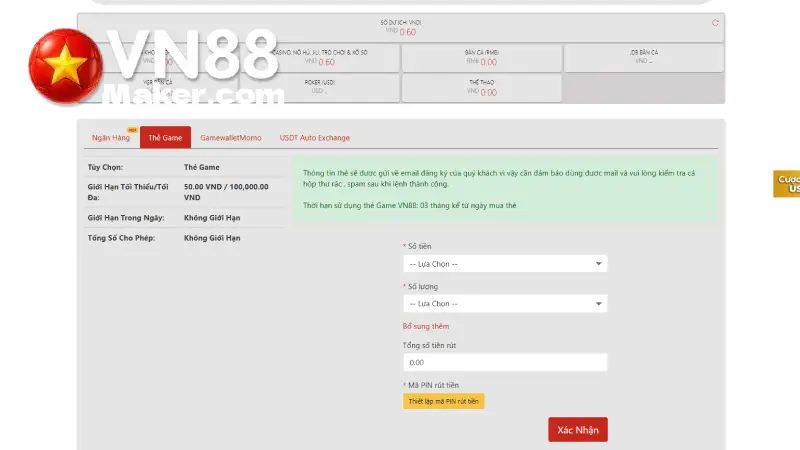This screenshot has width=800, height=450.
Task: Expand the Số tiền dropdown
Action: pos(505,264)
